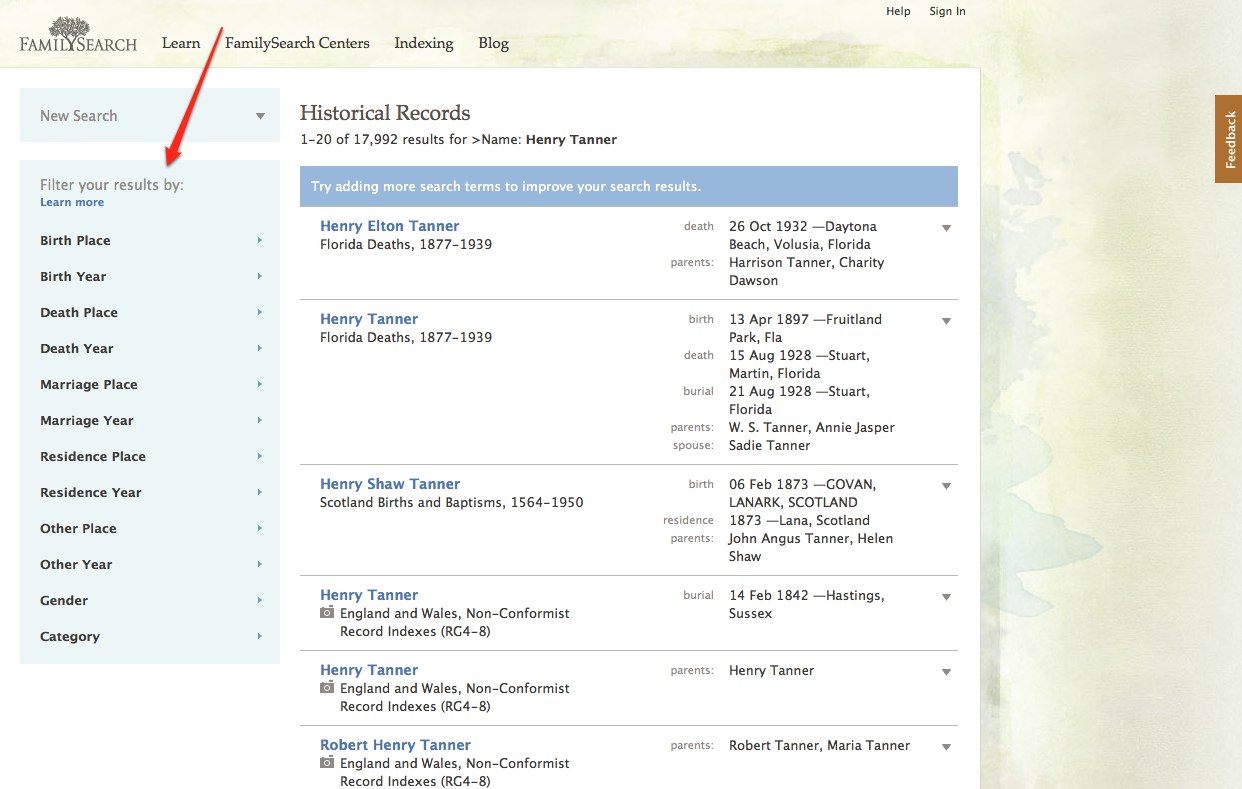Click 'W. S. Tanner, Annie Jasper' text
Screen dimensions: 1242x789
(812, 427)
